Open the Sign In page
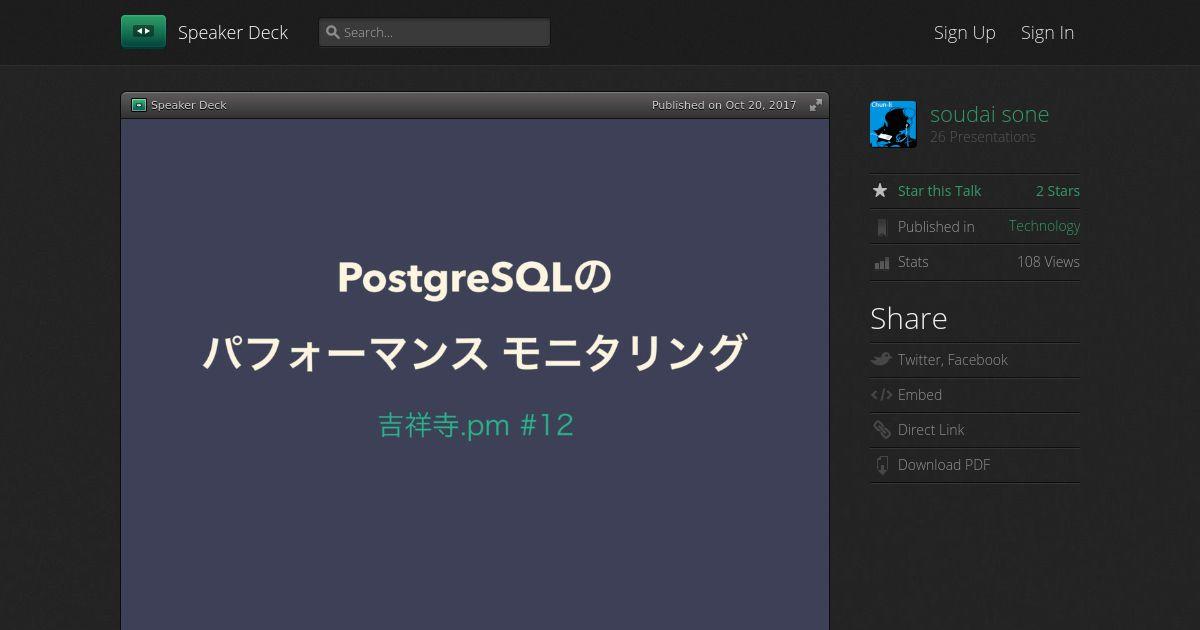The height and width of the screenshot is (630, 1200). (1047, 32)
